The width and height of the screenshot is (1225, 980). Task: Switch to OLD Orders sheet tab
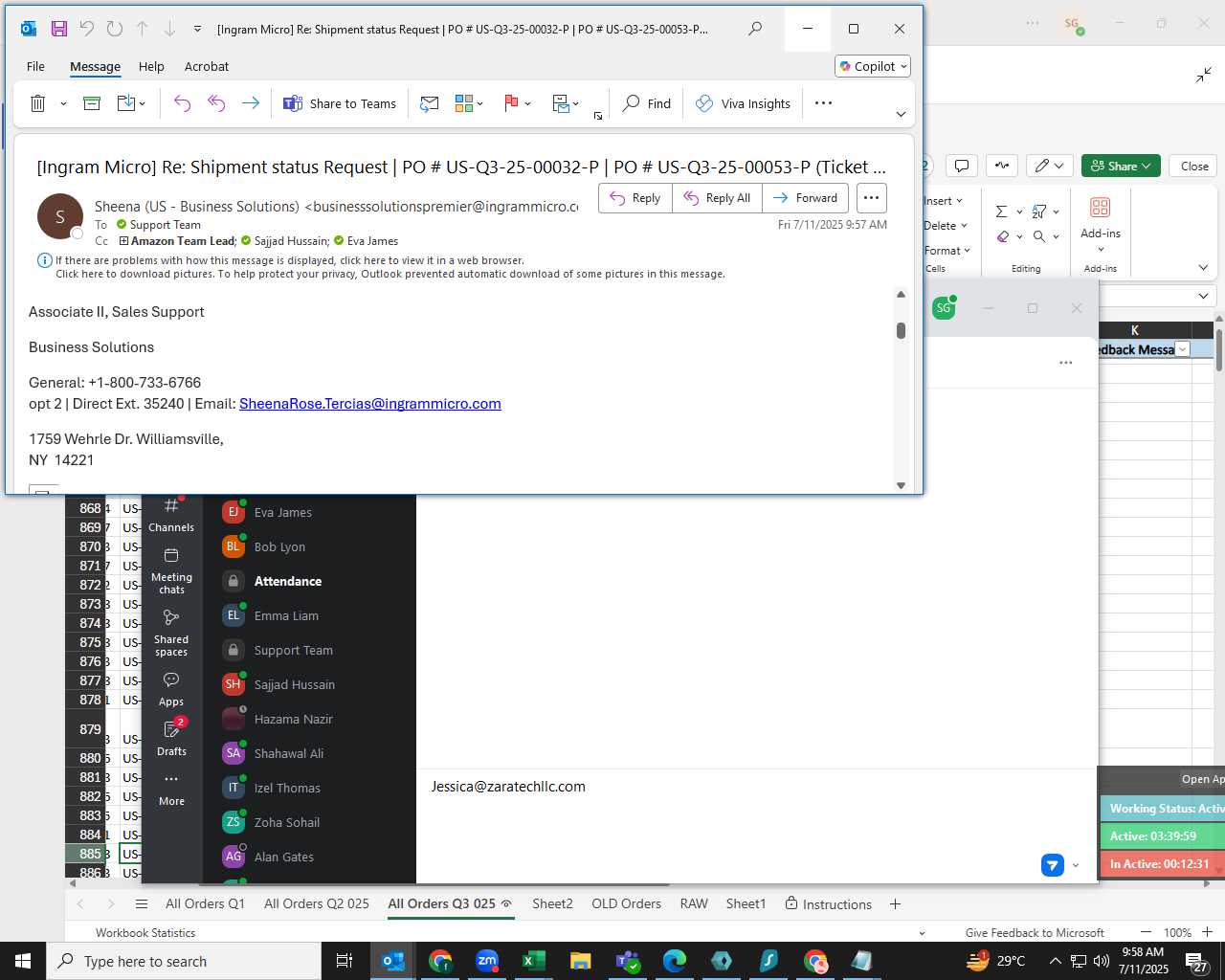pos(626,903)
